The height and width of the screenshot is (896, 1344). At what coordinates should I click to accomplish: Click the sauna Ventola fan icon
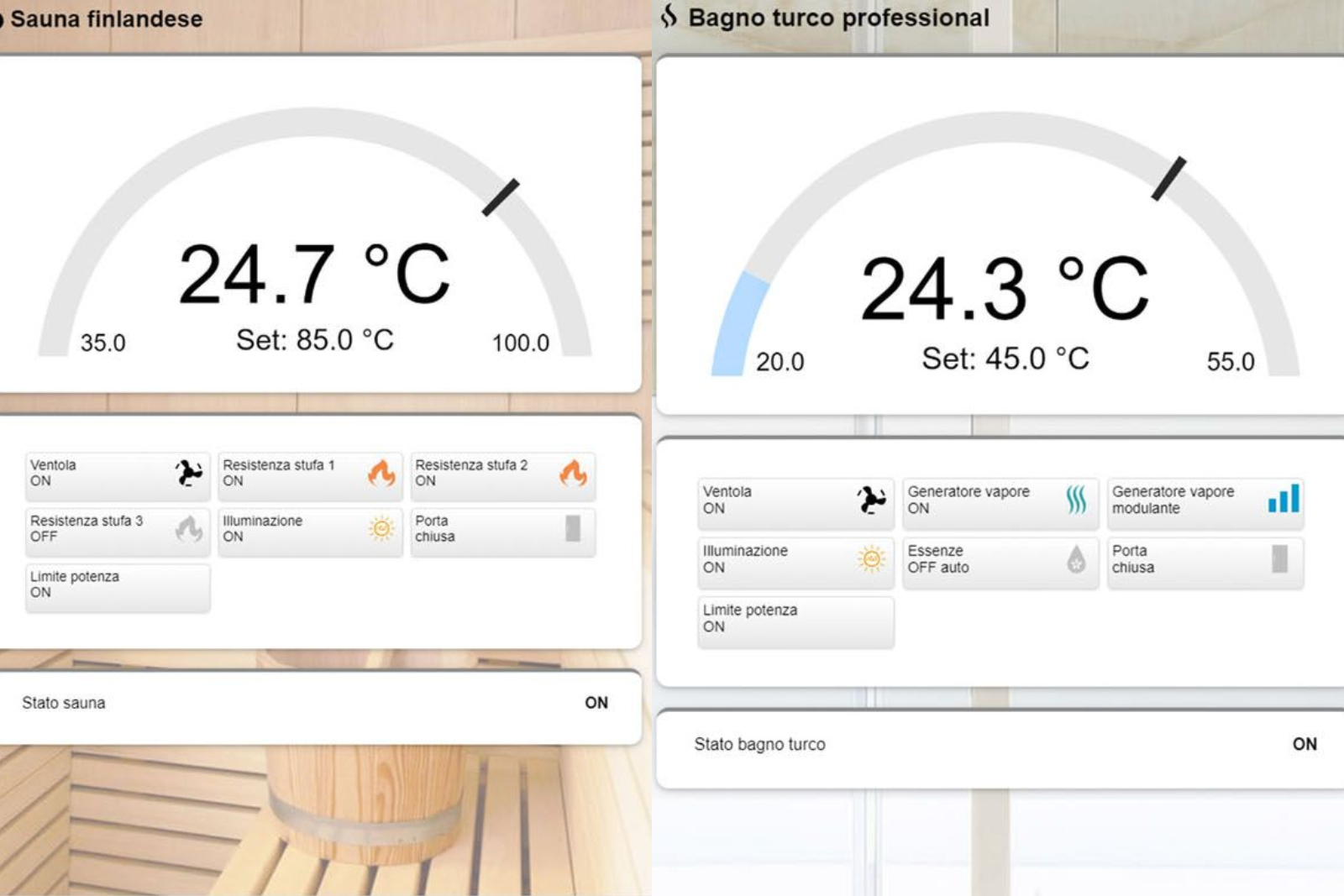click(x=188, y=473)
